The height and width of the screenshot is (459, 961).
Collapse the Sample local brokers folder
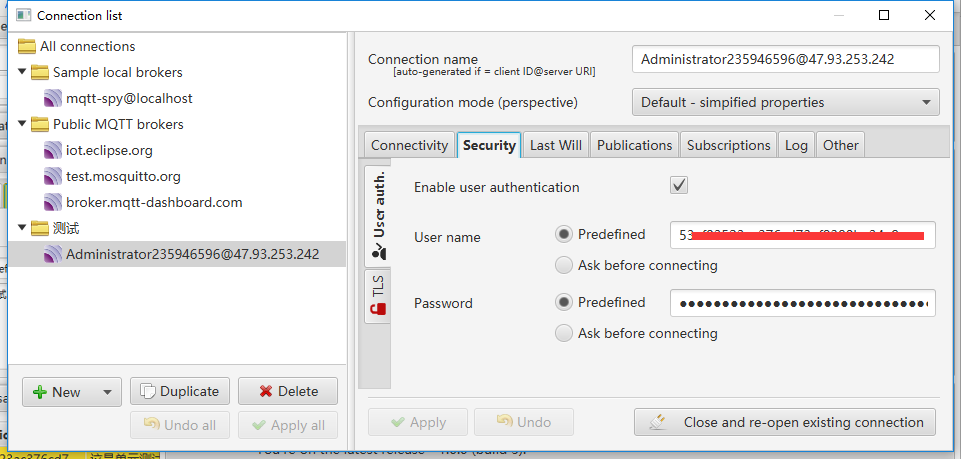tap(23, 72)
